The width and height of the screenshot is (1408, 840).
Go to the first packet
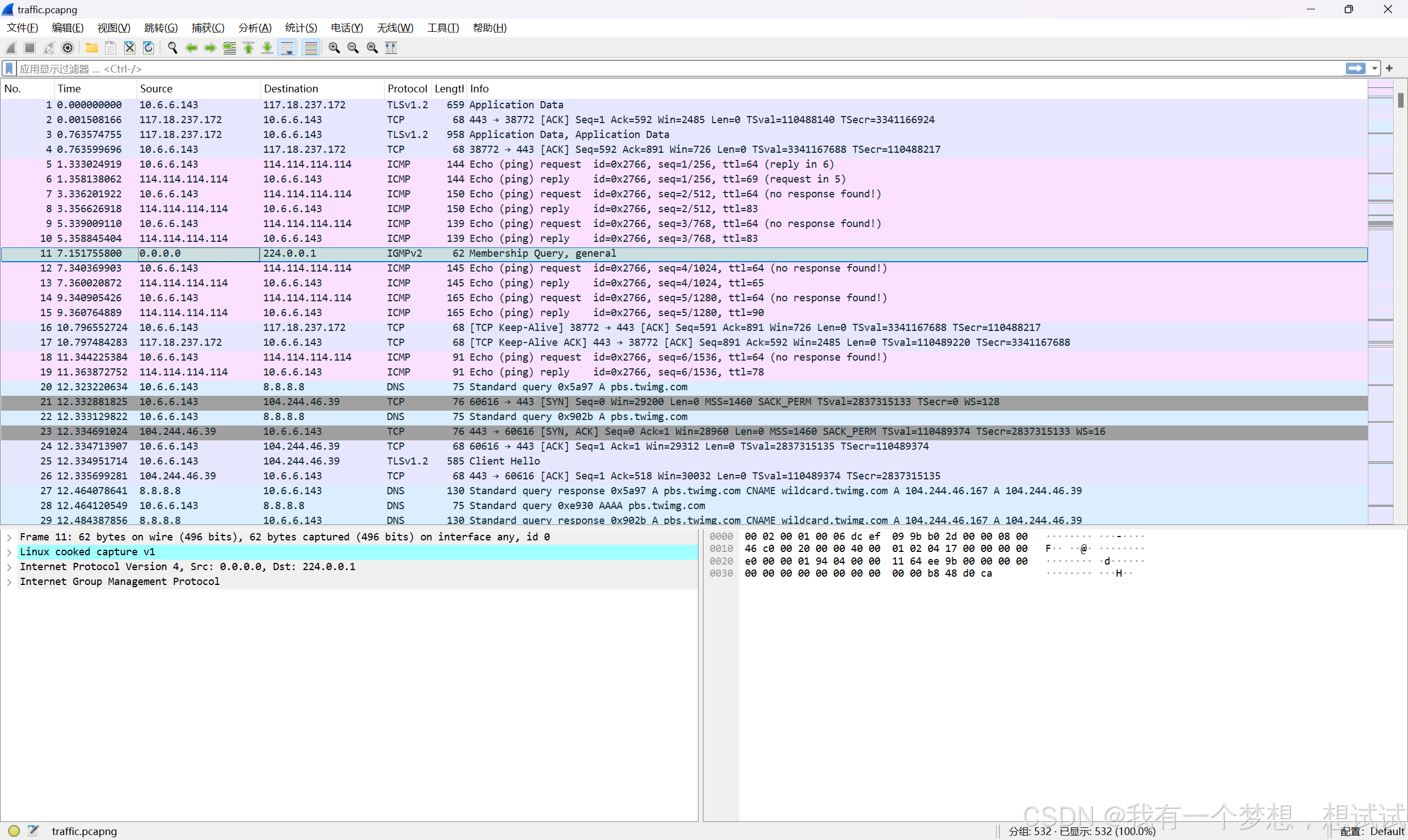coord(249,48)
